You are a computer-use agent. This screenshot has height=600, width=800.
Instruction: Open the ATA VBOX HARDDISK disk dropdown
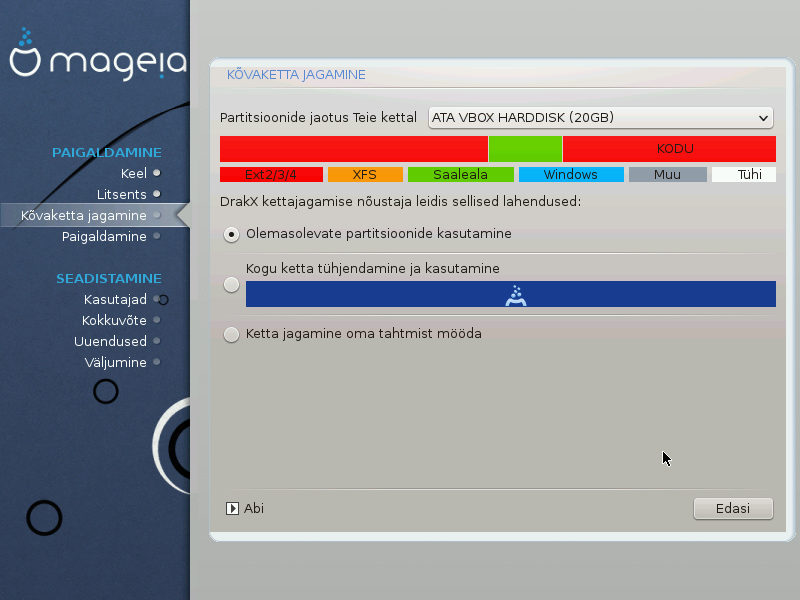pos(601,118)
